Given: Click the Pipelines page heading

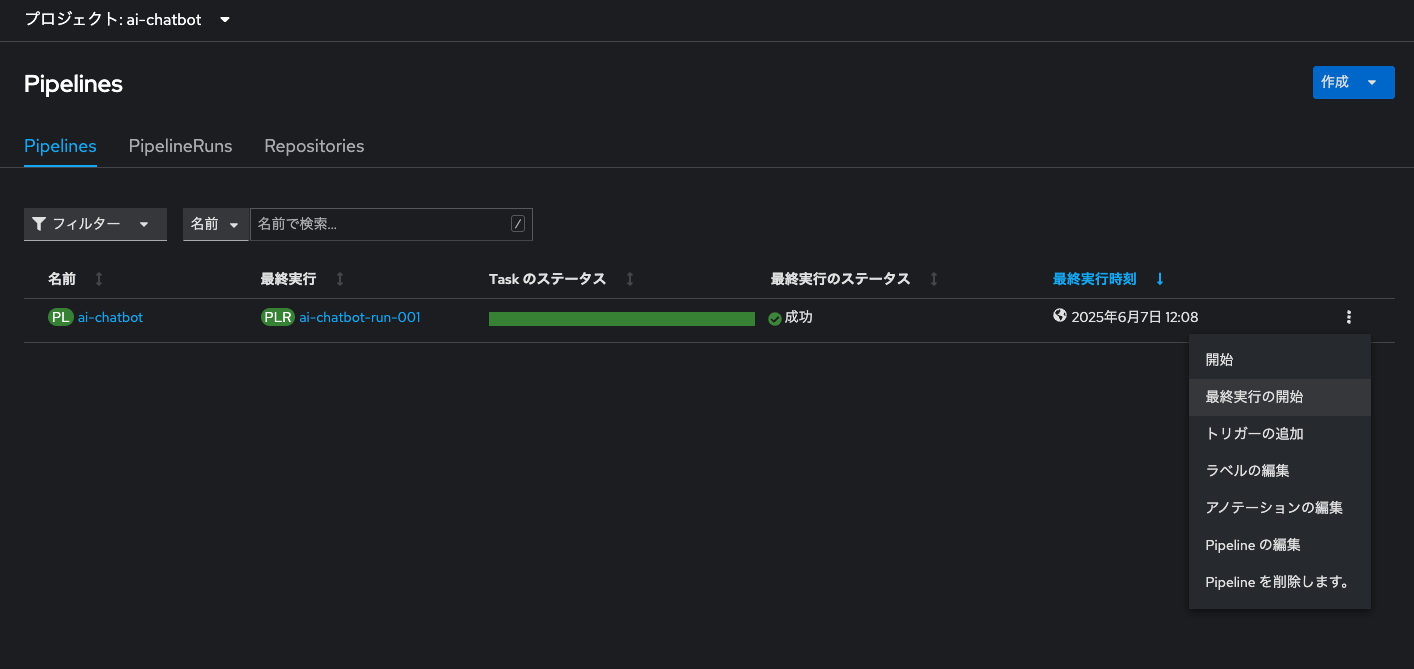Looking at the screenshot, I should [x=73, y=84].
